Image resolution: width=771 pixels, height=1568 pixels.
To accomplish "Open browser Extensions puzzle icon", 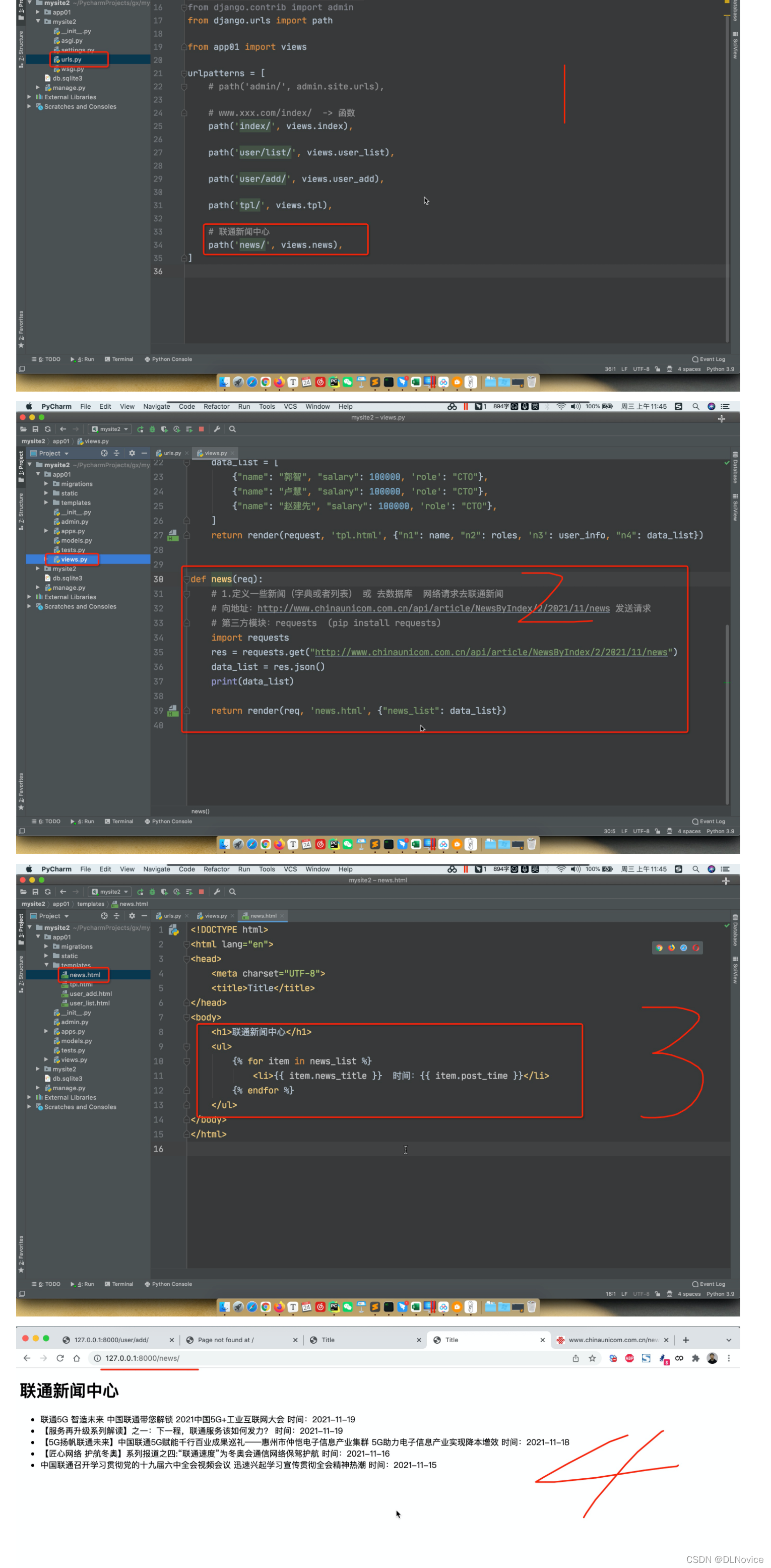I will pos(695,1358).
